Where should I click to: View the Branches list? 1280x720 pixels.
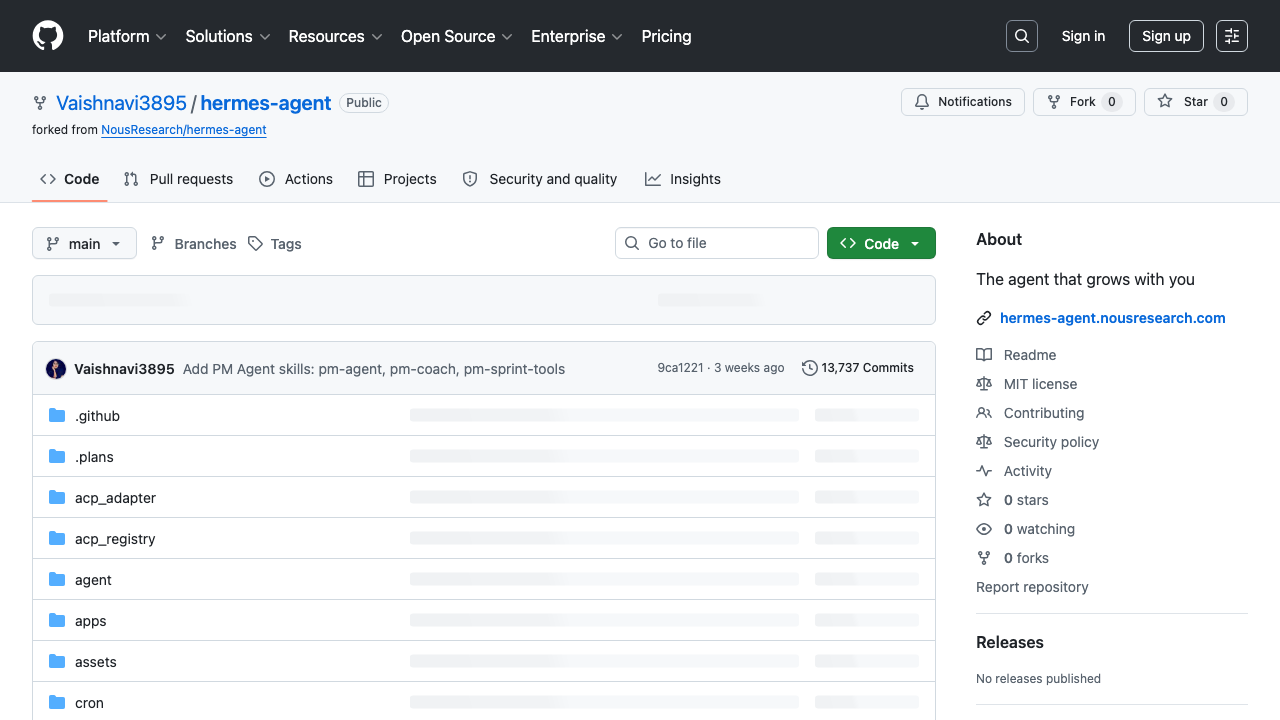click(194, 244)
